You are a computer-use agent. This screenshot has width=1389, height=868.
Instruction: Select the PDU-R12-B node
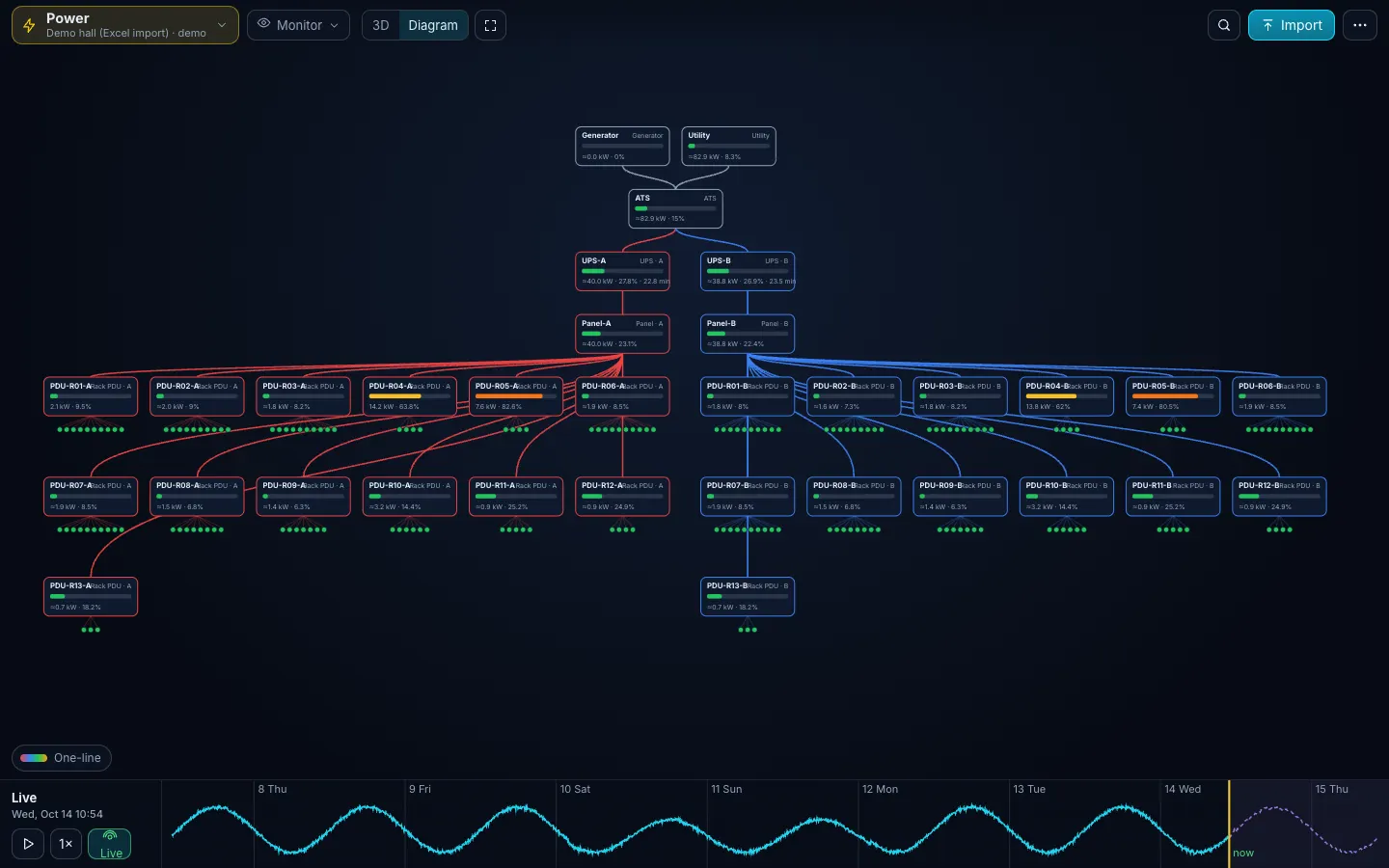1279,497
